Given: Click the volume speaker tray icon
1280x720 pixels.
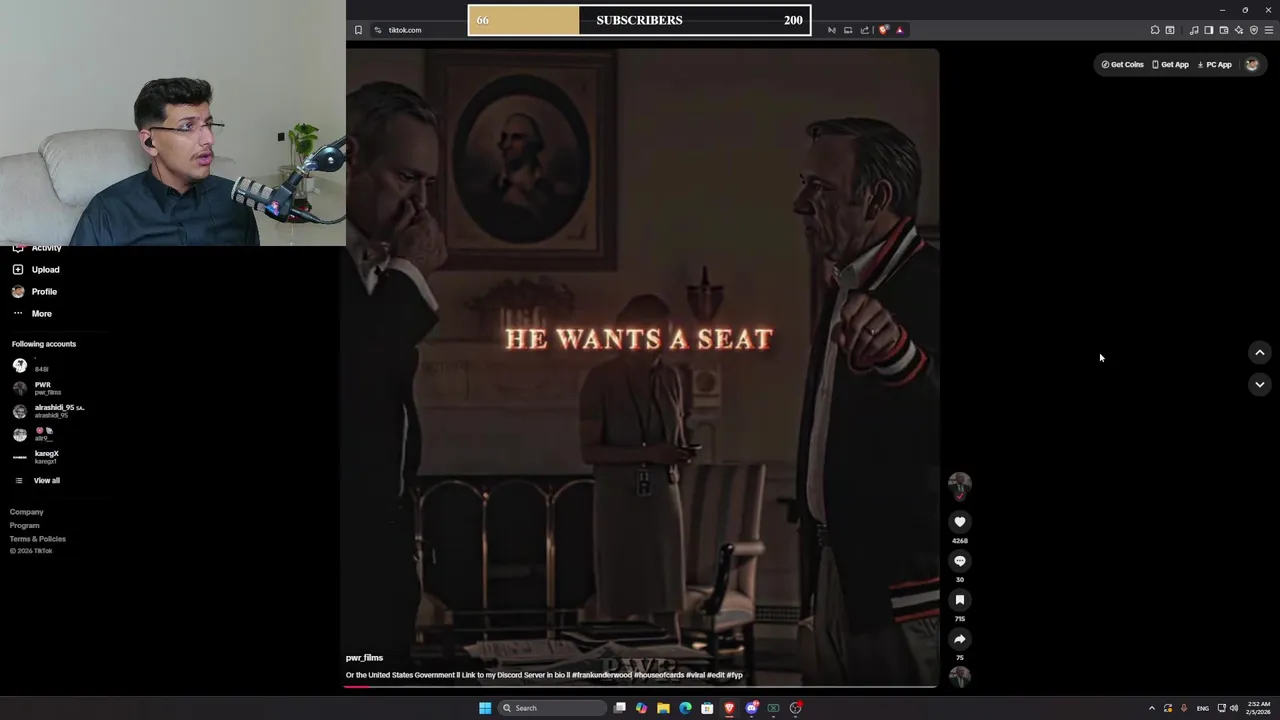Looking at the screenshot, I should coord(1234,708).
